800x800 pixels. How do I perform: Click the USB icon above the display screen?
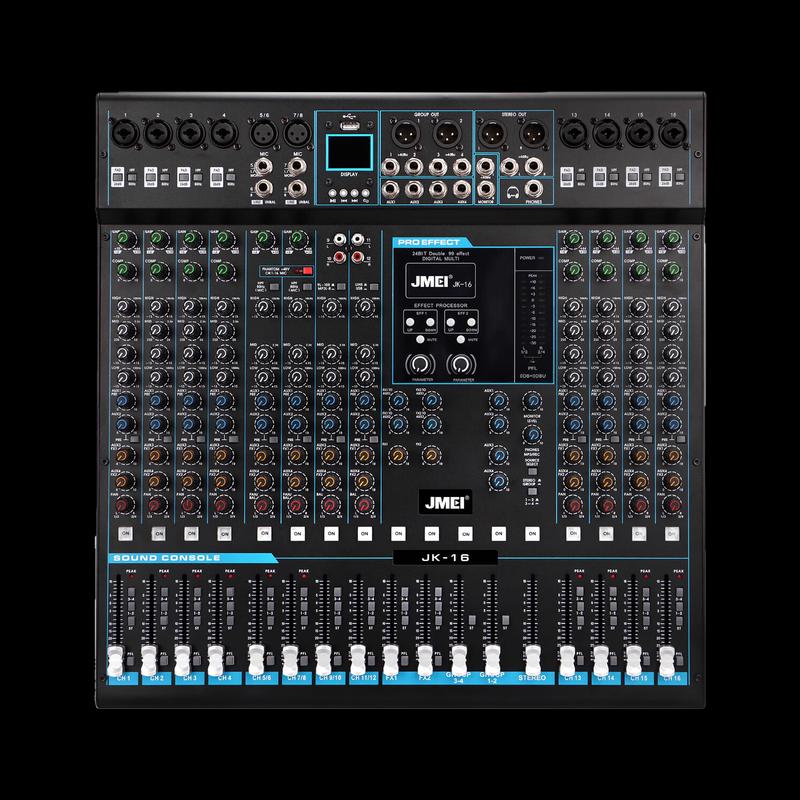coord(348,116)
